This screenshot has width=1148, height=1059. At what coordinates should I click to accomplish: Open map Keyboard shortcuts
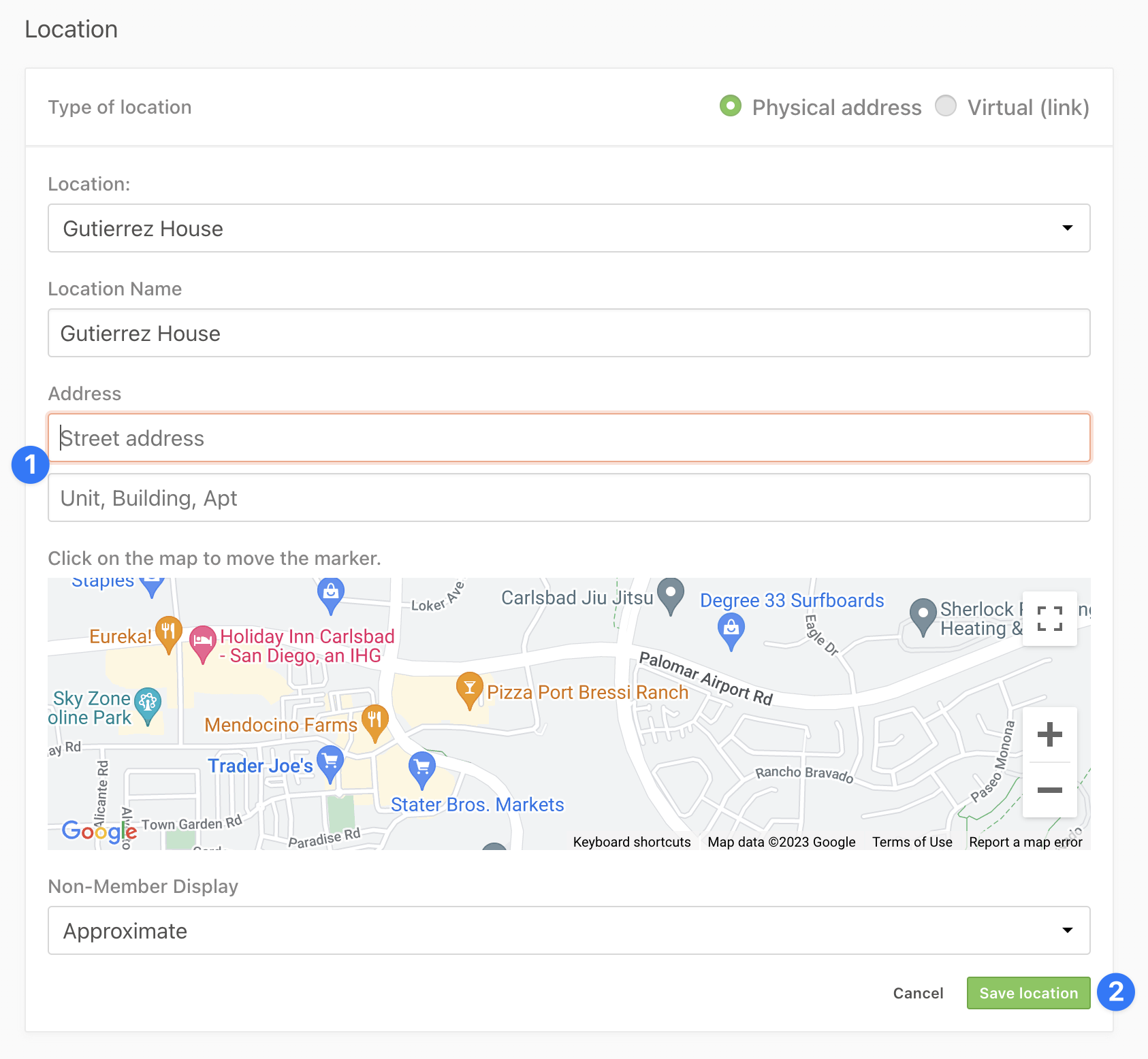[x=632, y=842]
